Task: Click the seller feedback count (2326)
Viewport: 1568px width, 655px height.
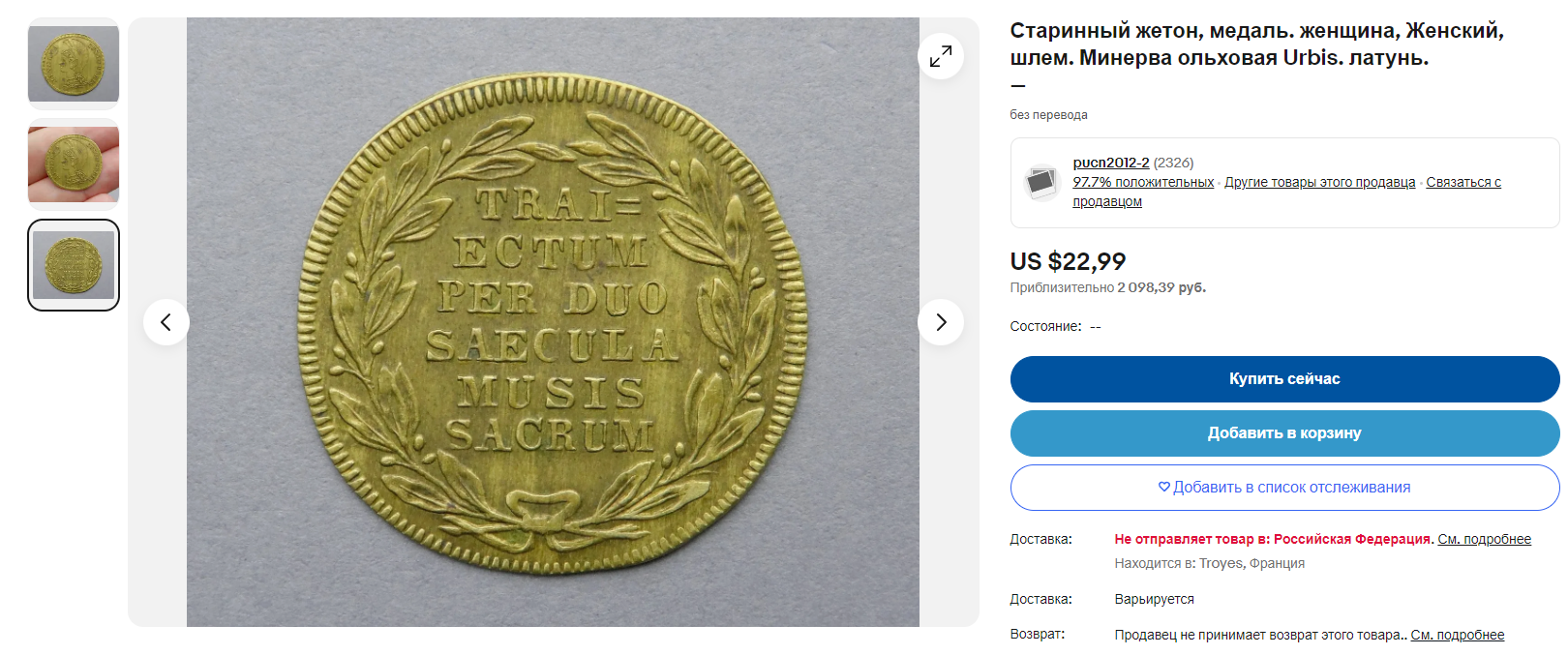Action: [1173, 163]
